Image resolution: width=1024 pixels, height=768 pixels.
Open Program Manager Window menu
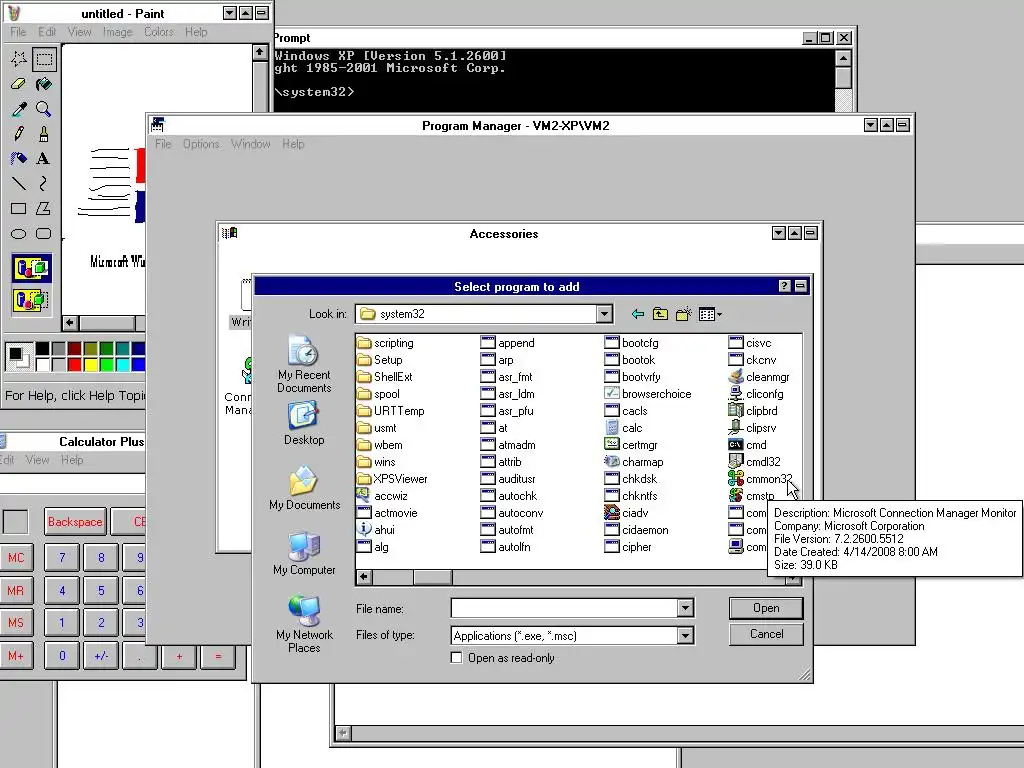pyautogui.click(x=251, y=144)
